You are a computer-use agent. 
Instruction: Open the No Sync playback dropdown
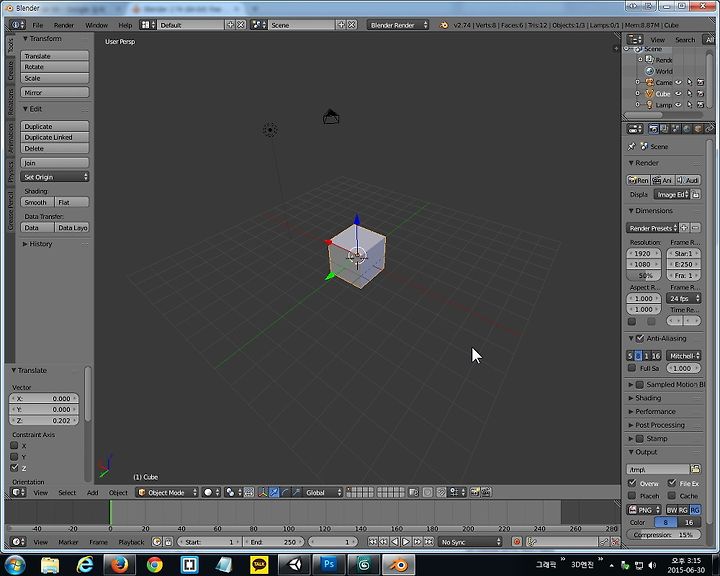pyautogui.click(x=470, y=542)
